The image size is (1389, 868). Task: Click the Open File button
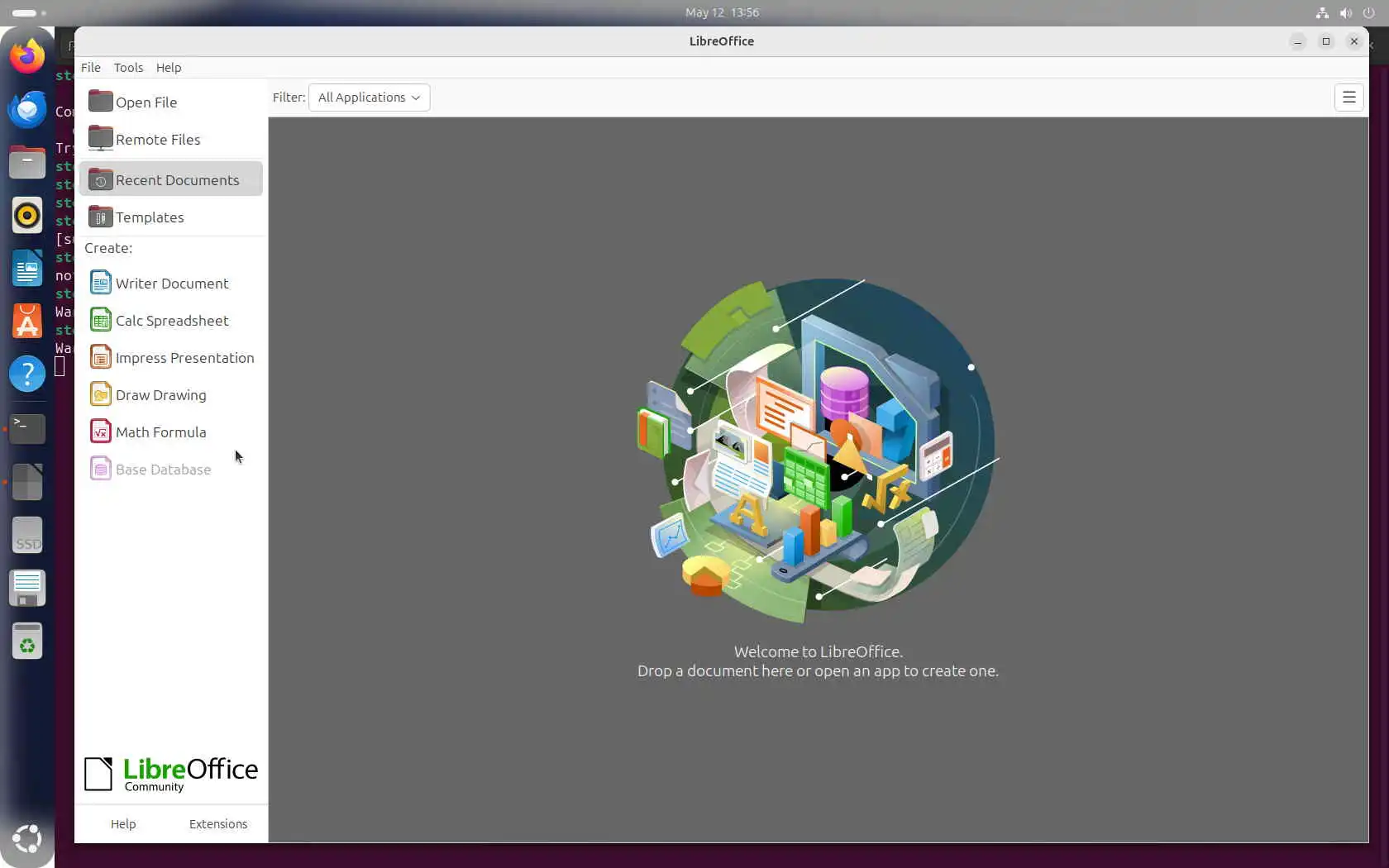(171, 102)
